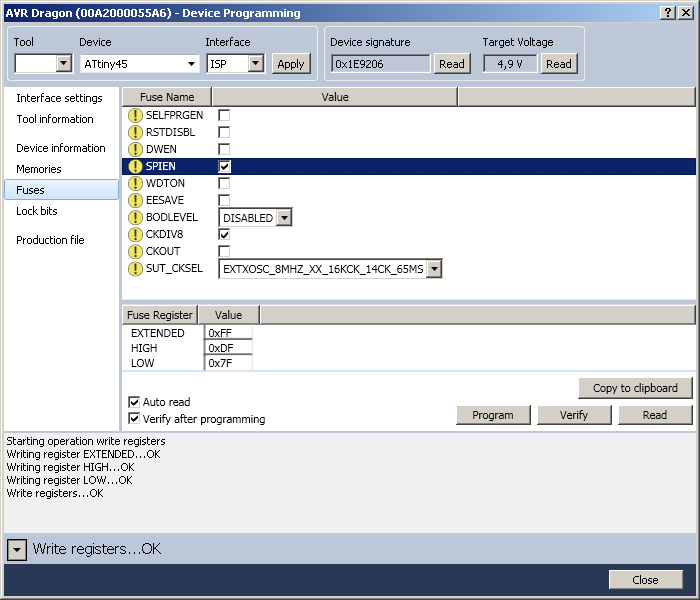Toggle the Auto read checkbox
The image size is (700, 600).
tap(134, 402)
